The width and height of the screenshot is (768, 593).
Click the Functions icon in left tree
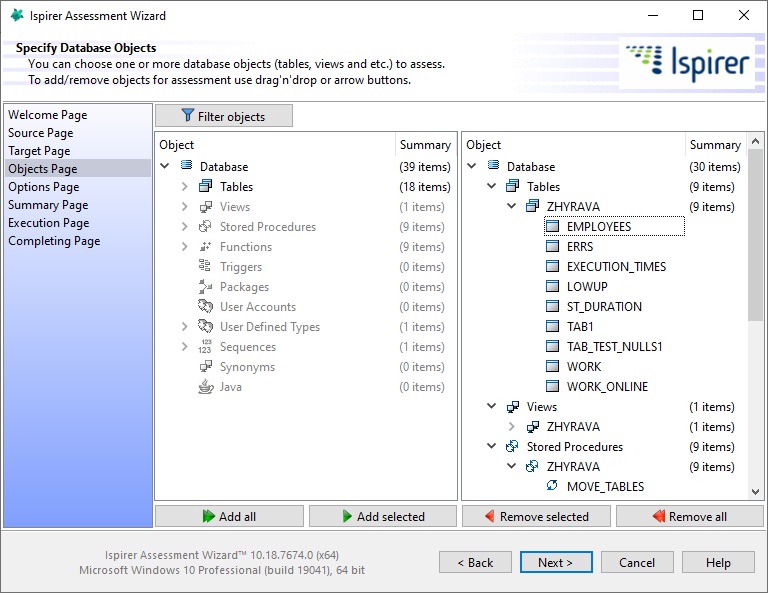[205, 246]
